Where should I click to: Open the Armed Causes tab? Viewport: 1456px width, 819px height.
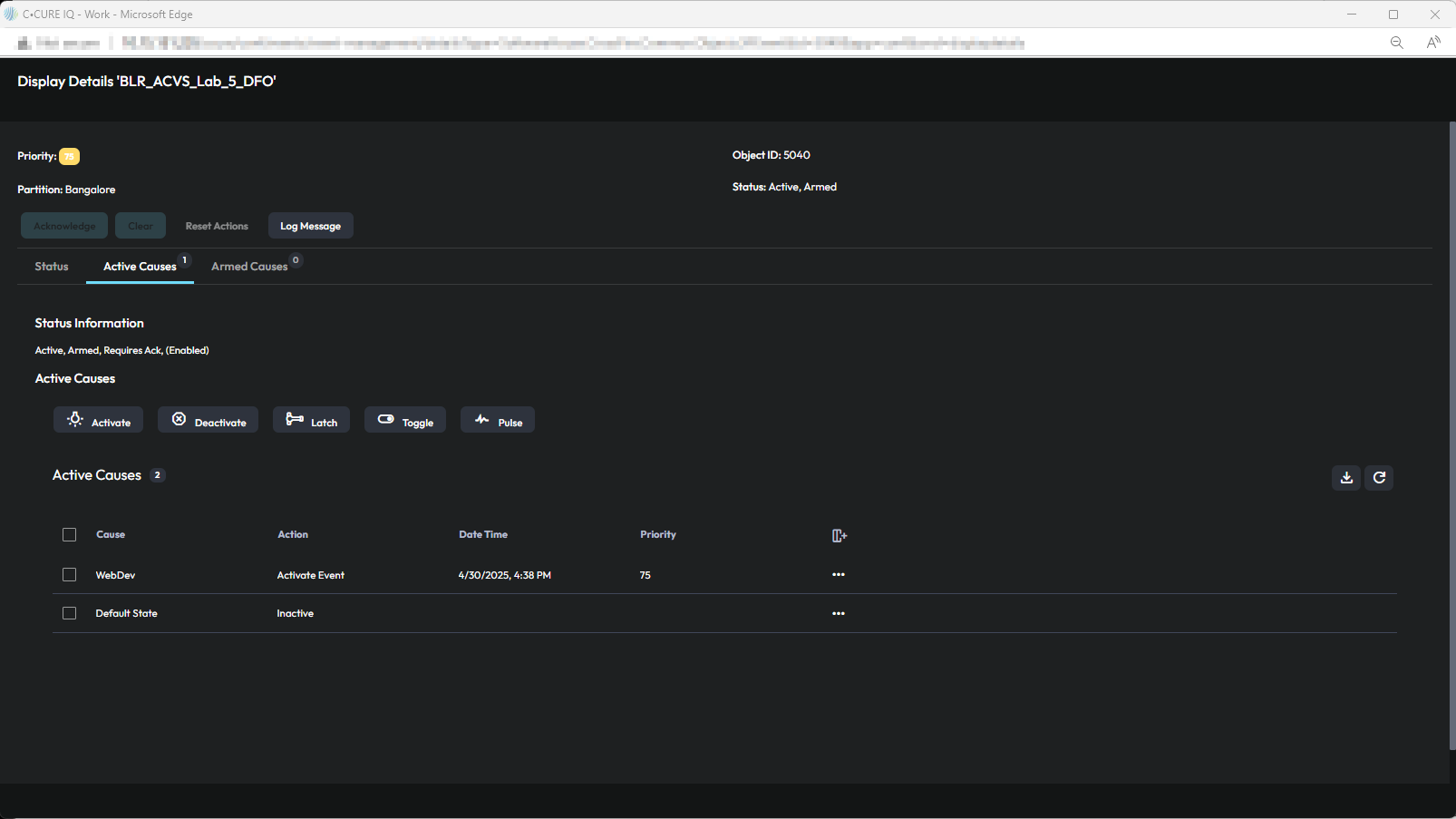249,267
